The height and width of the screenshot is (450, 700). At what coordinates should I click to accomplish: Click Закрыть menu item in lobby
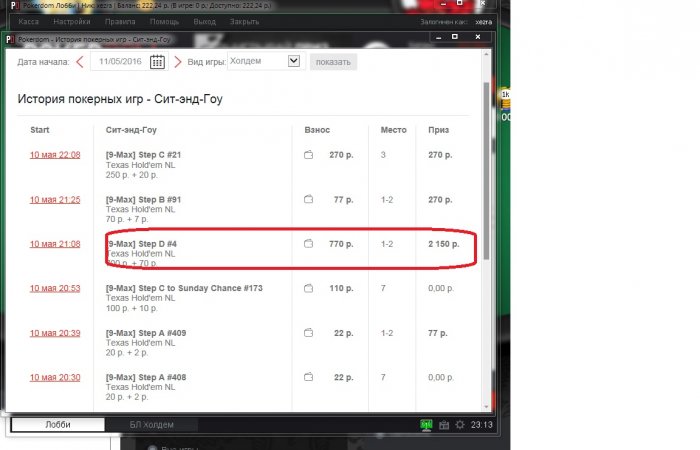pos(244,21)
